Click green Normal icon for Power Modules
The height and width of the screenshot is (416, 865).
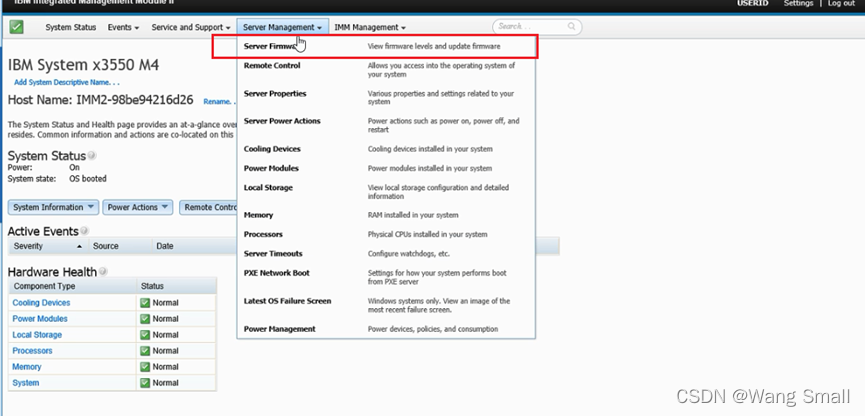[145, 318]
